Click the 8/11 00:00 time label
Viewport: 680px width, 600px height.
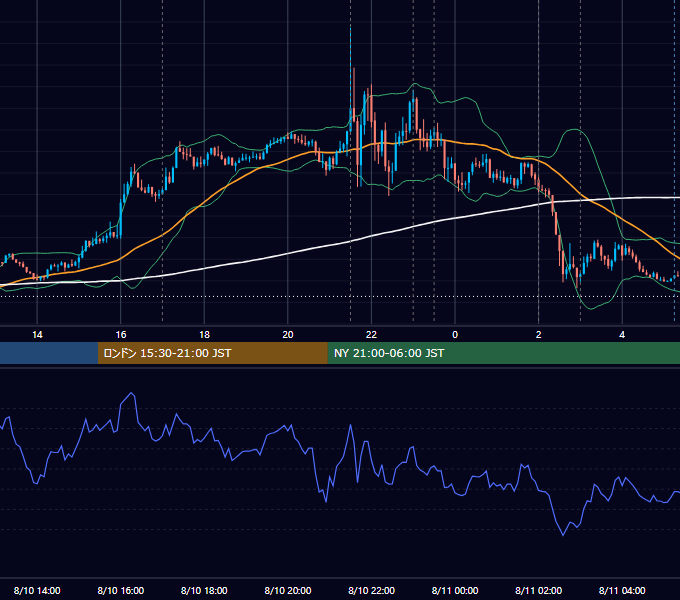(x=455, y=590)
